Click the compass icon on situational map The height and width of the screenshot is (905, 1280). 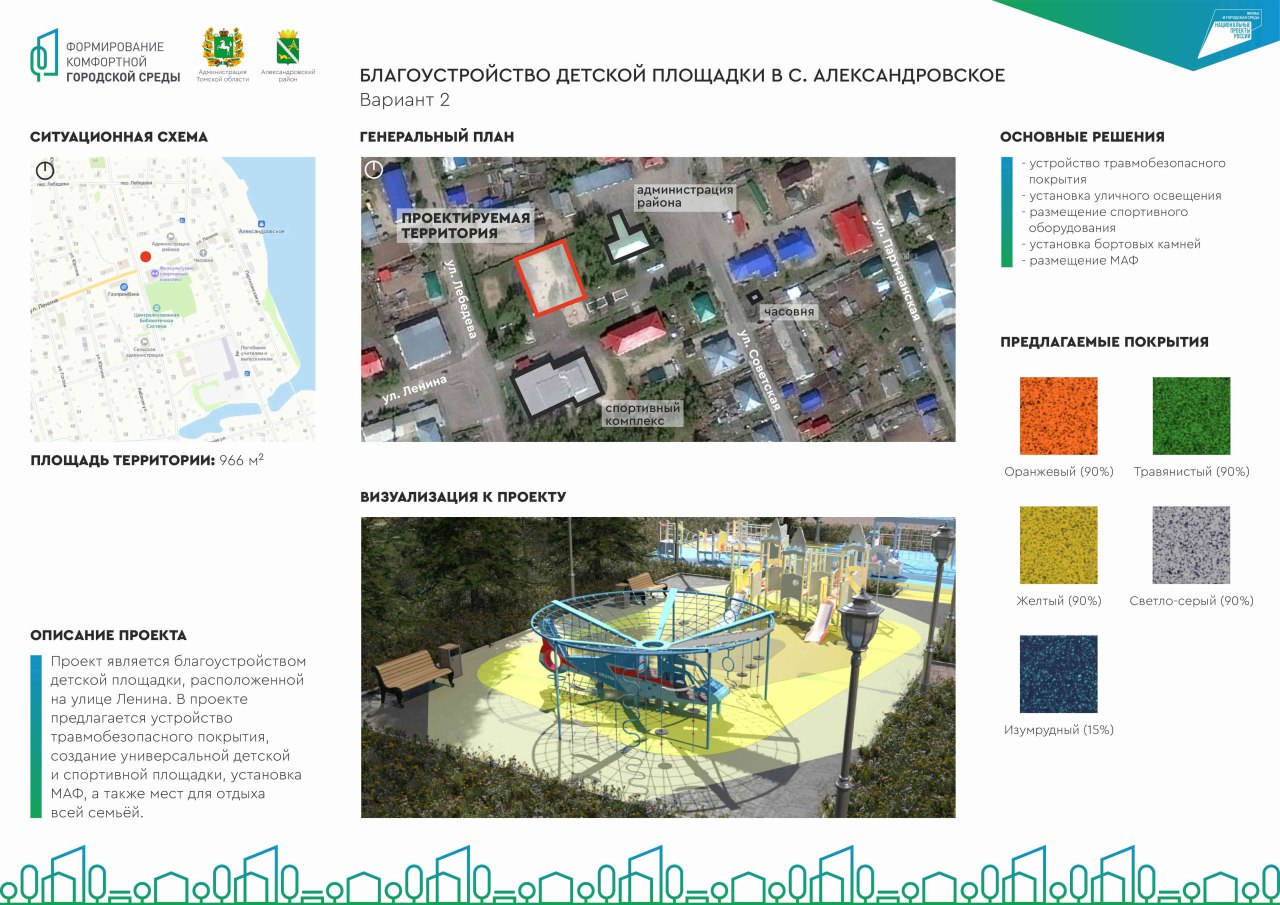(44, 171)
